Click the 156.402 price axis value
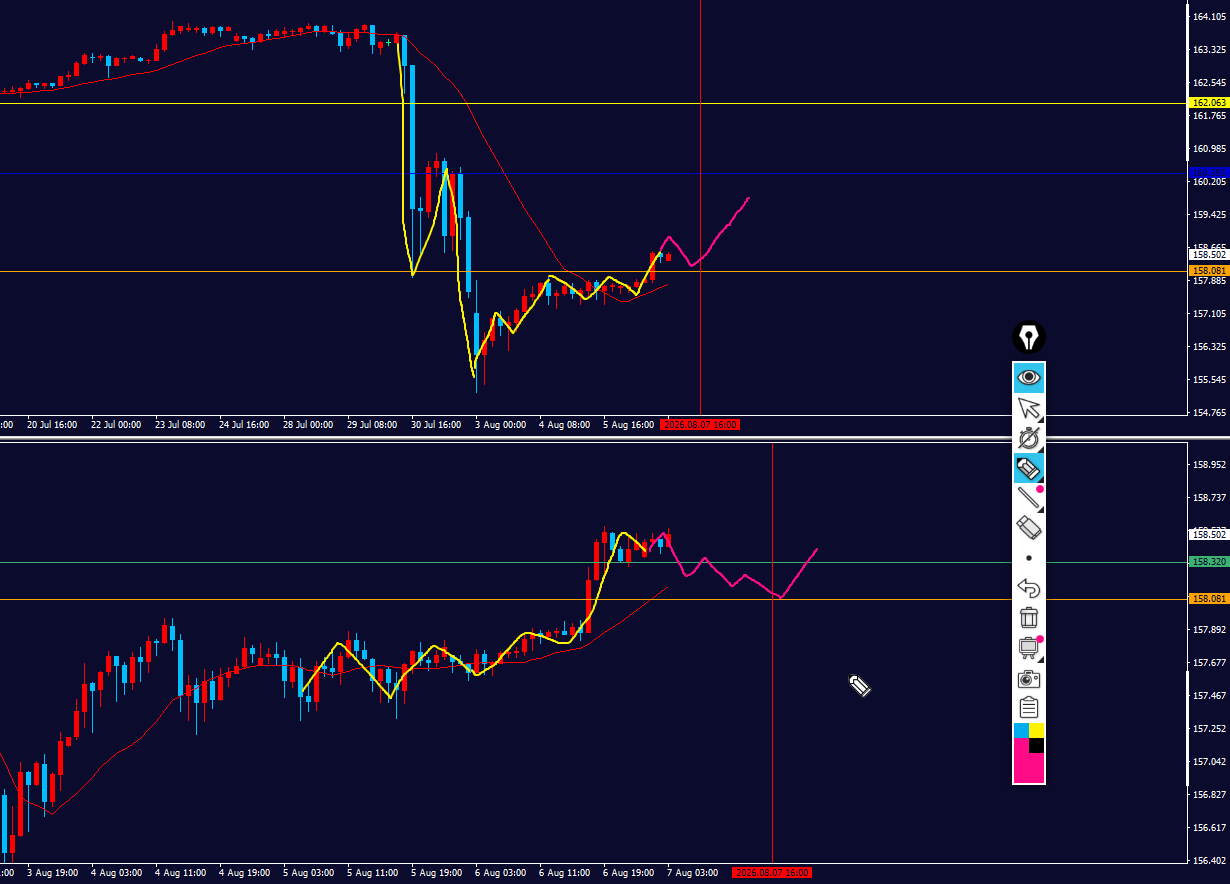Viewport: 1230px width, 884px height. click(x=1209, y=861)
